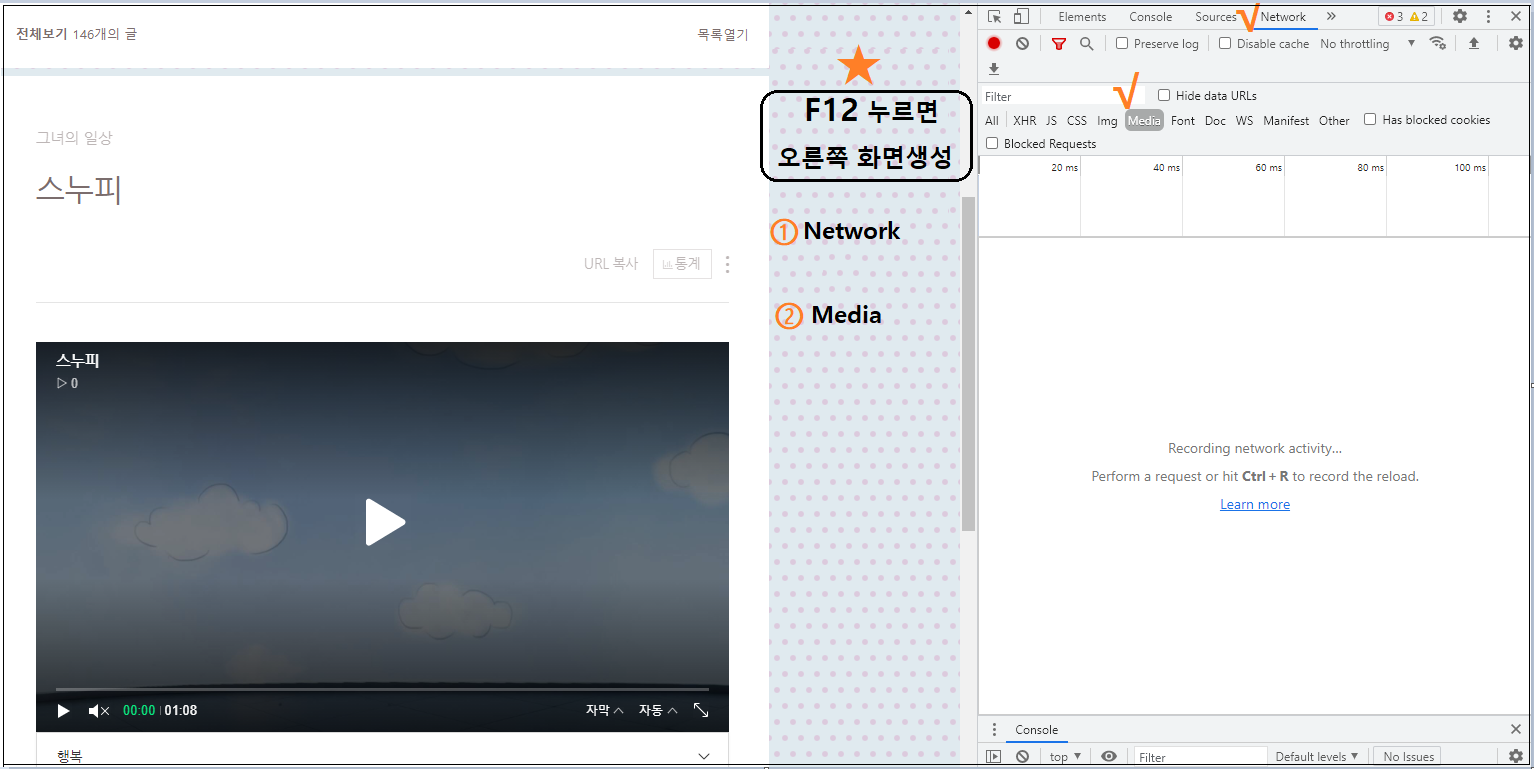Close the console drawer
The width and height of the screenshot is (1534, 769).
pyautogui.click(x=1516, y=730)
